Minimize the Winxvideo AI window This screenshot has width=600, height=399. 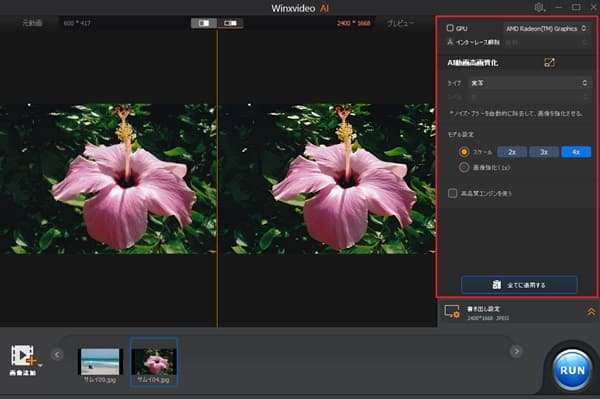[559, 7]
